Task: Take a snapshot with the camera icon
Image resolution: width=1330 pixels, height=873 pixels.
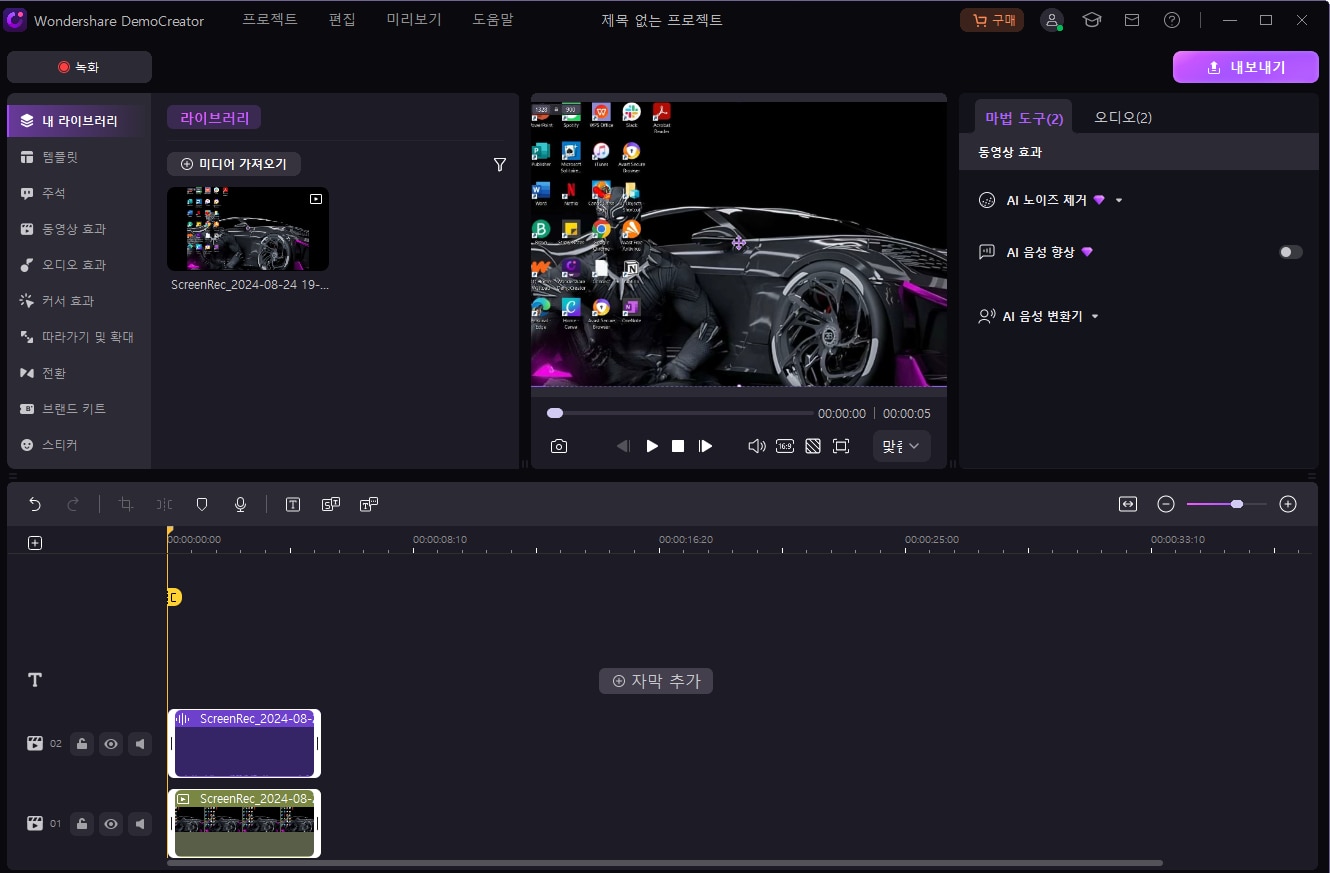Action: pos(559,446)
